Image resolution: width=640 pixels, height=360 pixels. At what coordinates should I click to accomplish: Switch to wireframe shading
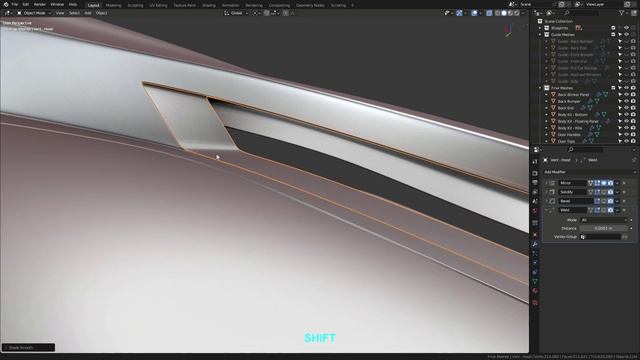pyautogui.click(x=497, y=13)
